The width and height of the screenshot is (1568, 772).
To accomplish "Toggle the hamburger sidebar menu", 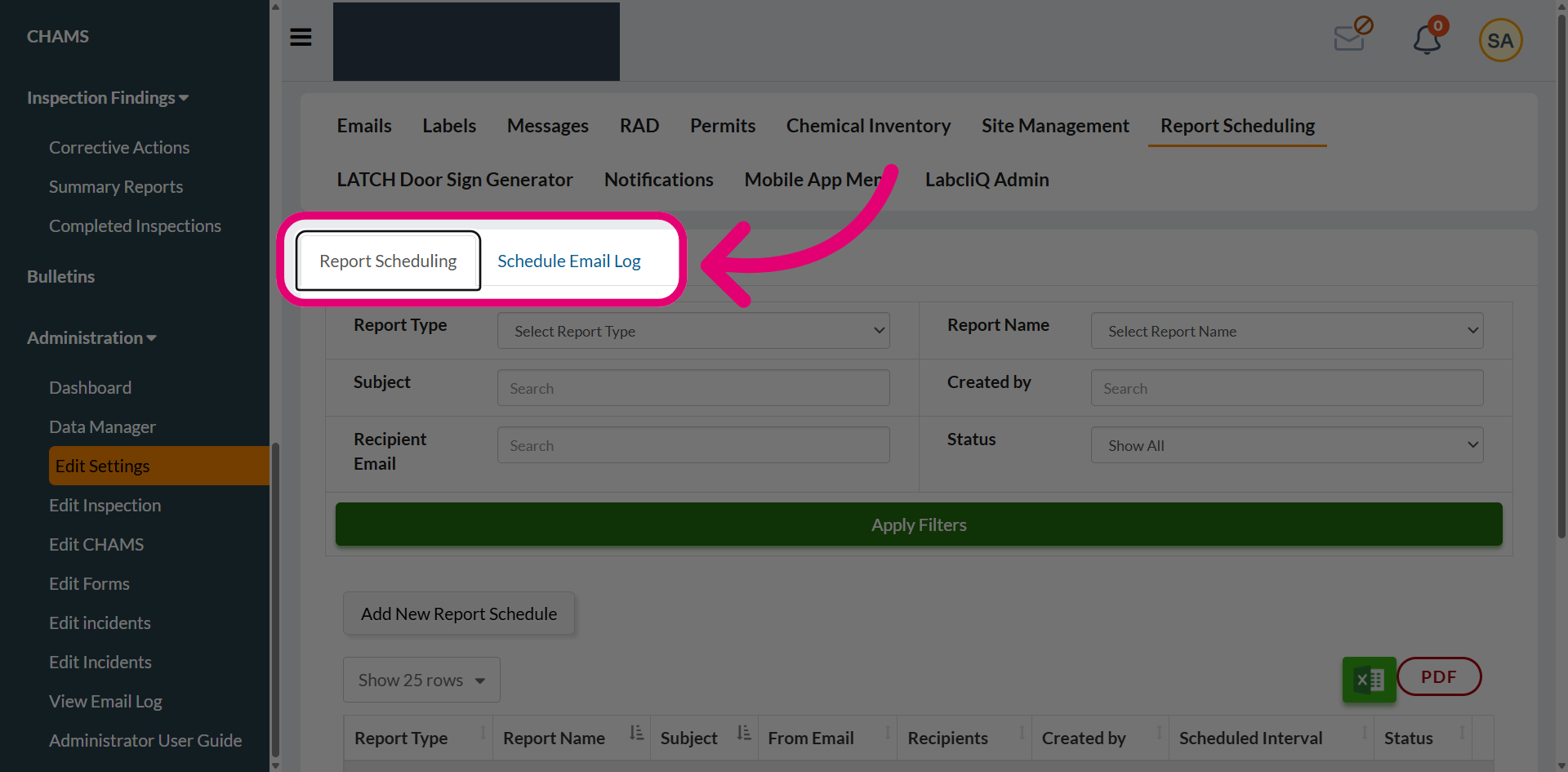I will coord(301,38).
